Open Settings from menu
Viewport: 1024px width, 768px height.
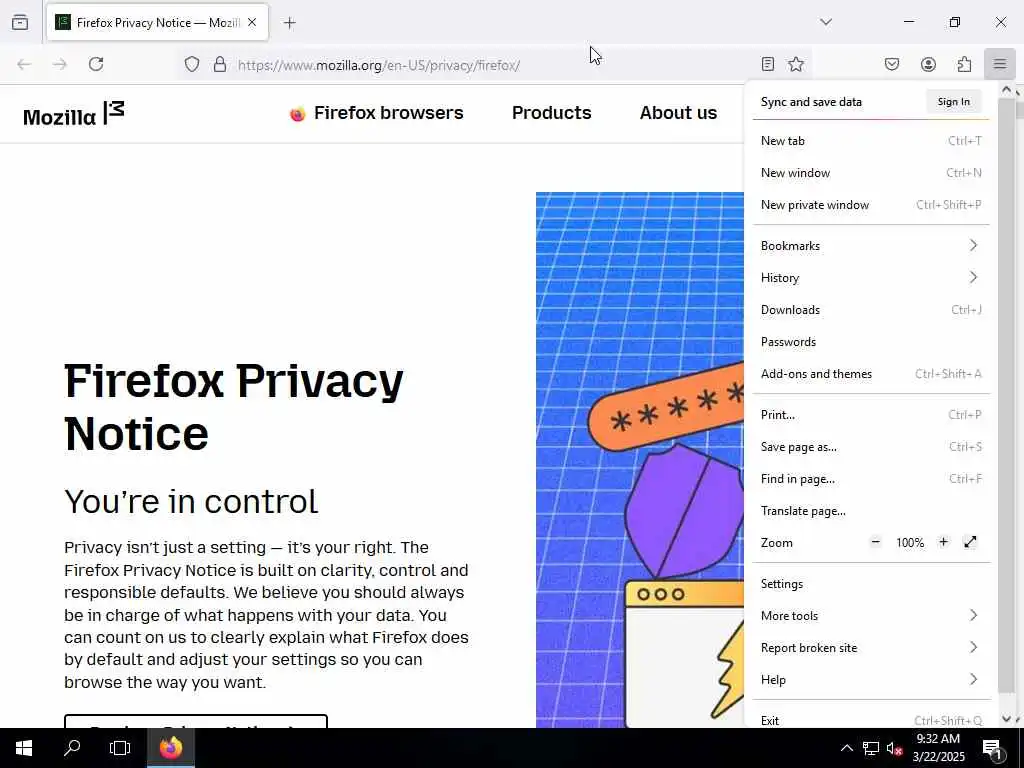[871, 584]
